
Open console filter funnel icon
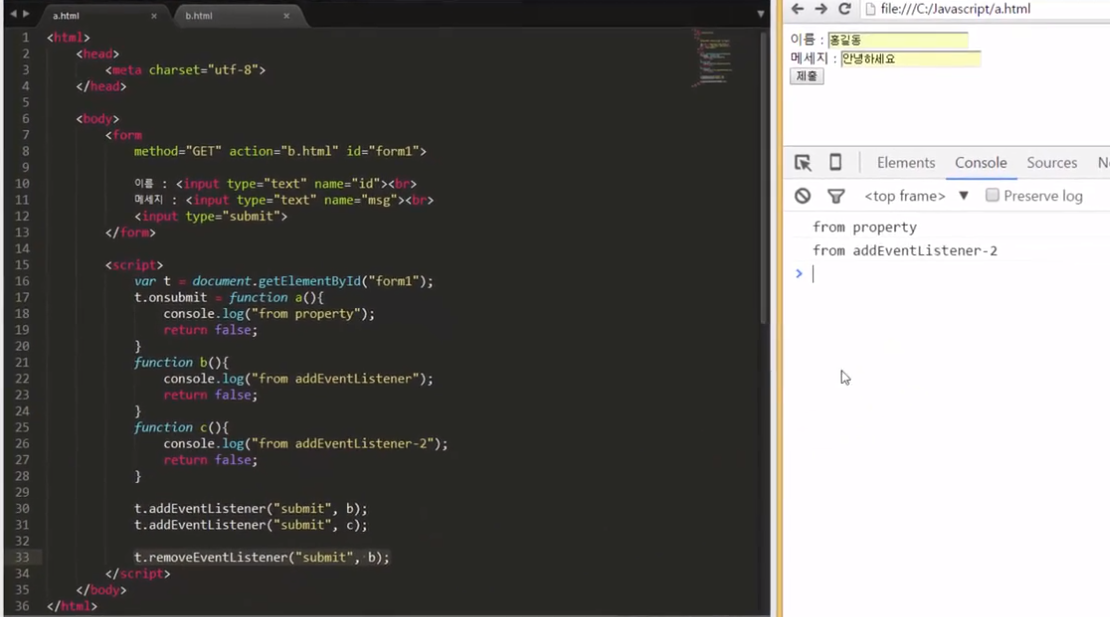click(x=836, y=196)
